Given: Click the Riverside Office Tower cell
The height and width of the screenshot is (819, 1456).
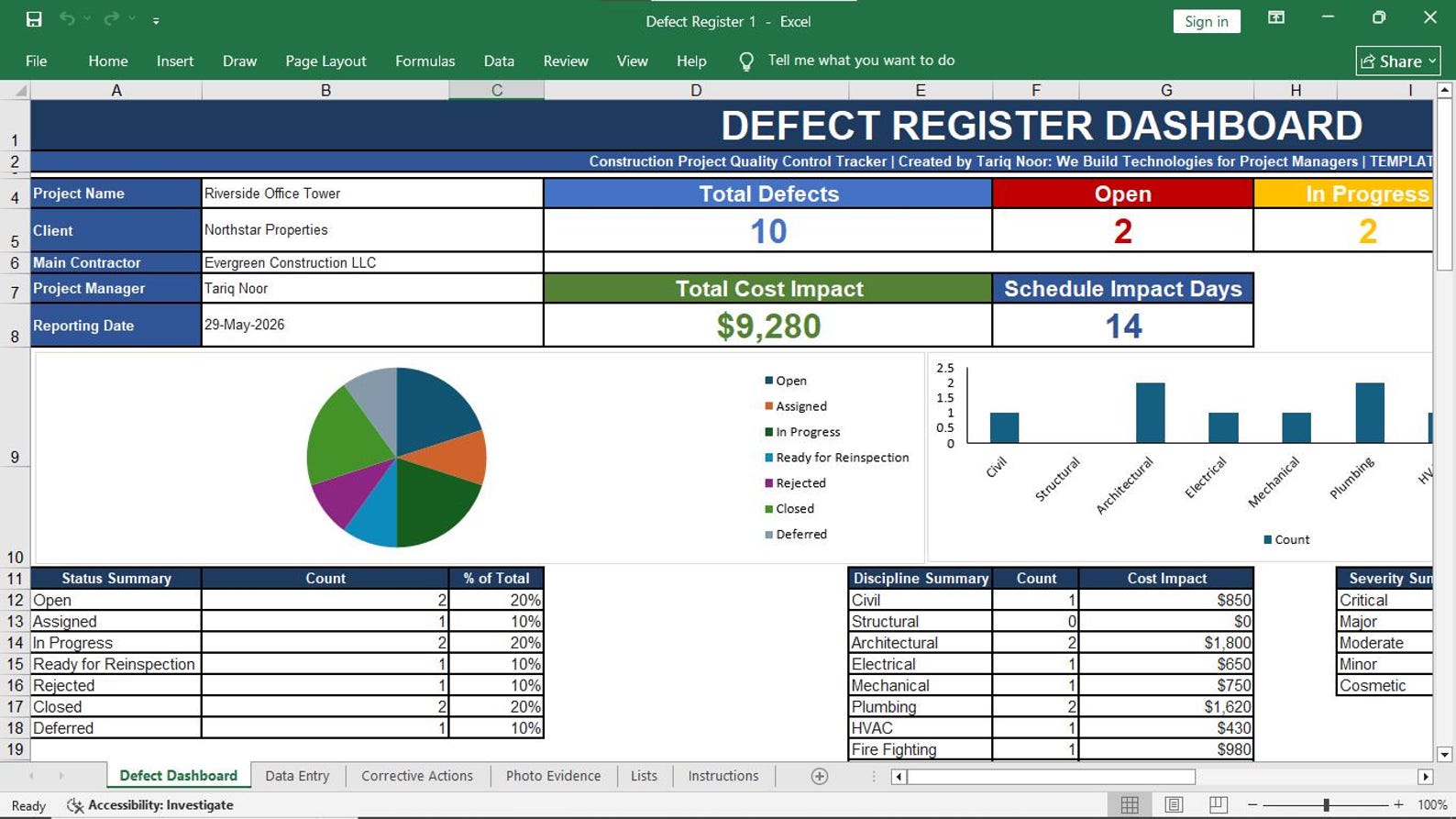Looking at the screenshot, I should pyautogui.click(x=372, y=194).
